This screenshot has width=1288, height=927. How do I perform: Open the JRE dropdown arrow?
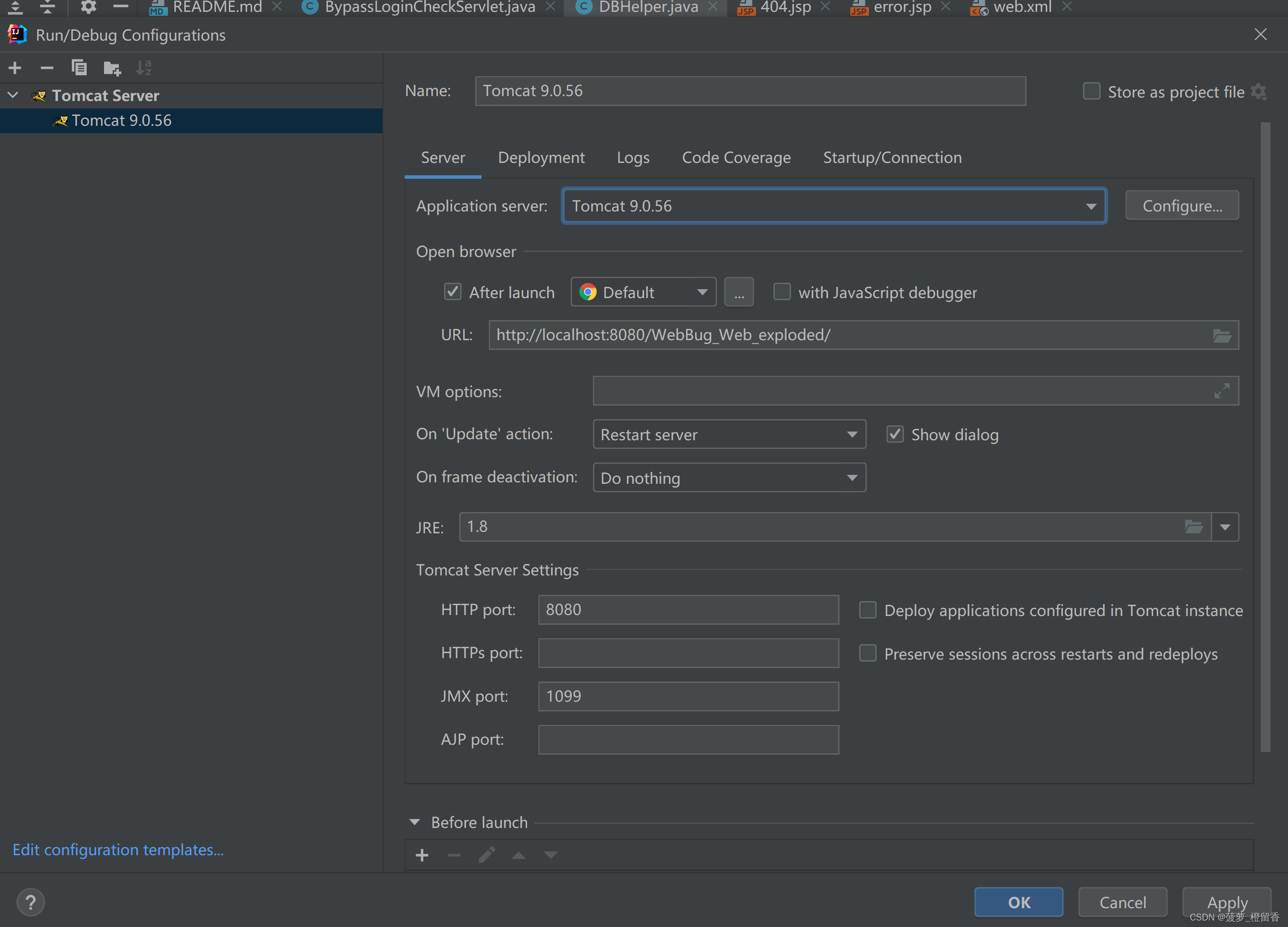(x=1225, y=527)
